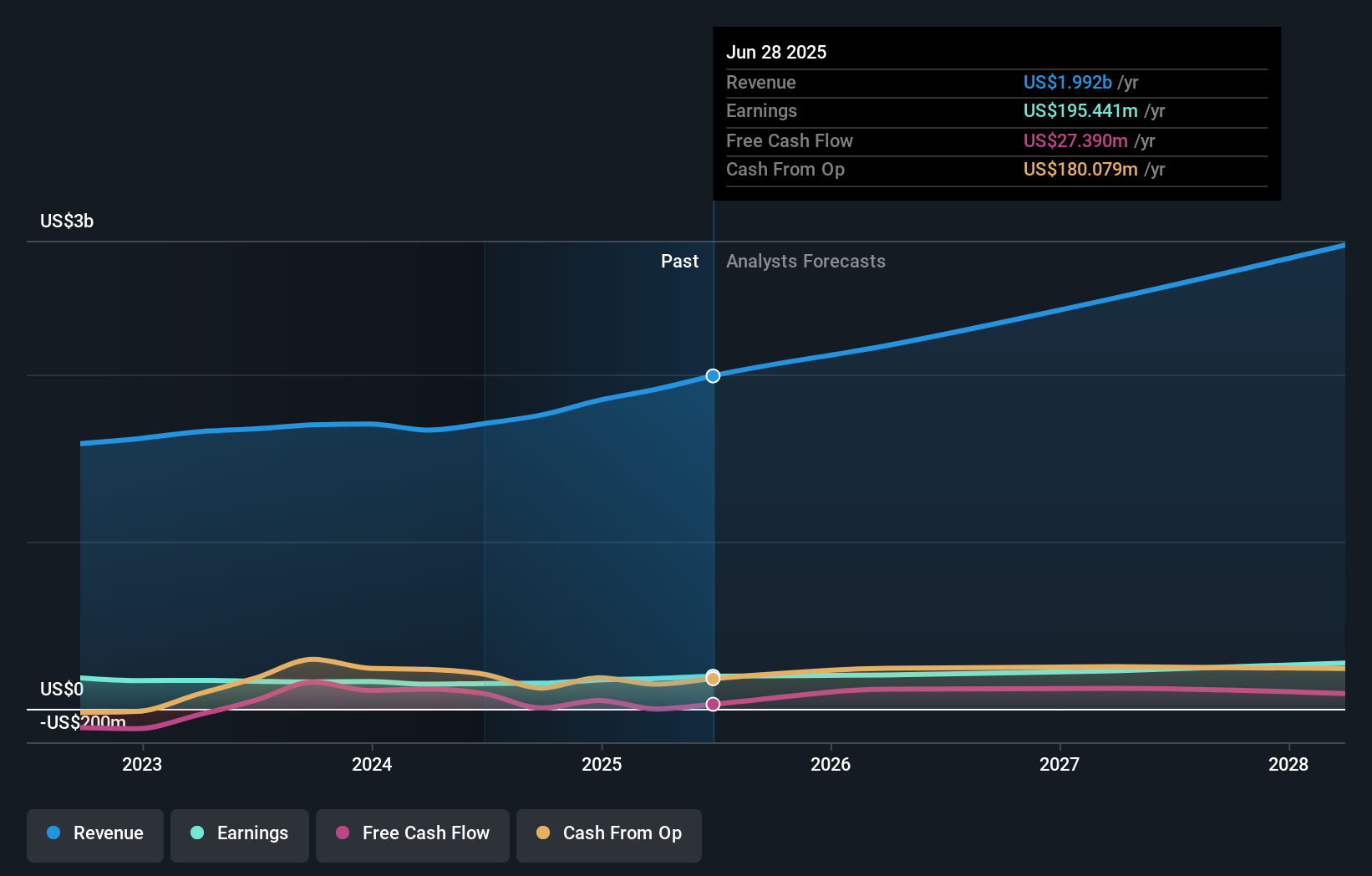The height and width of the screenshot is (876, 1372).
Task: Select the Cash From Op data point marker
Action: pos(713,679)
